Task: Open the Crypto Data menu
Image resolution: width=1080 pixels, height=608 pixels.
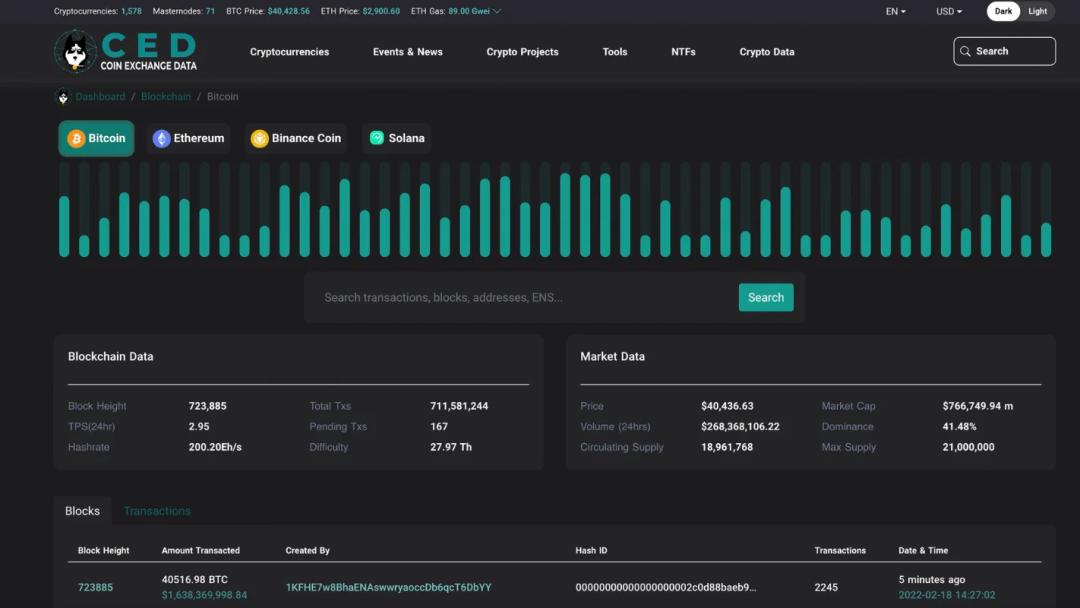Action: [767, 52]
